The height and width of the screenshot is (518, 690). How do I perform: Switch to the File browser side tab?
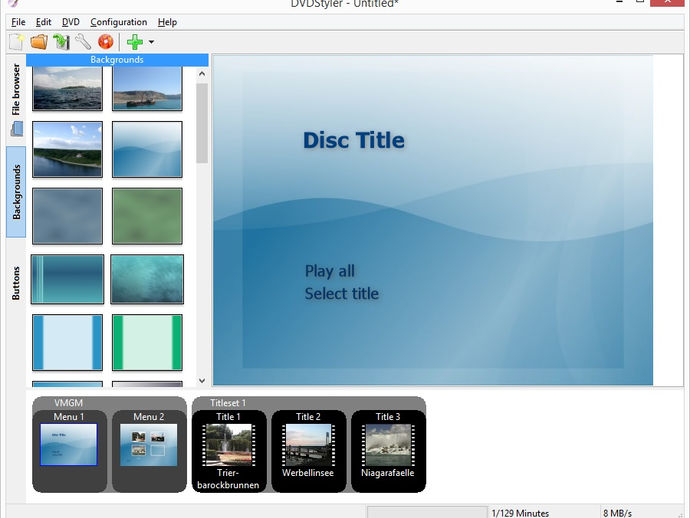click(16, 99)
